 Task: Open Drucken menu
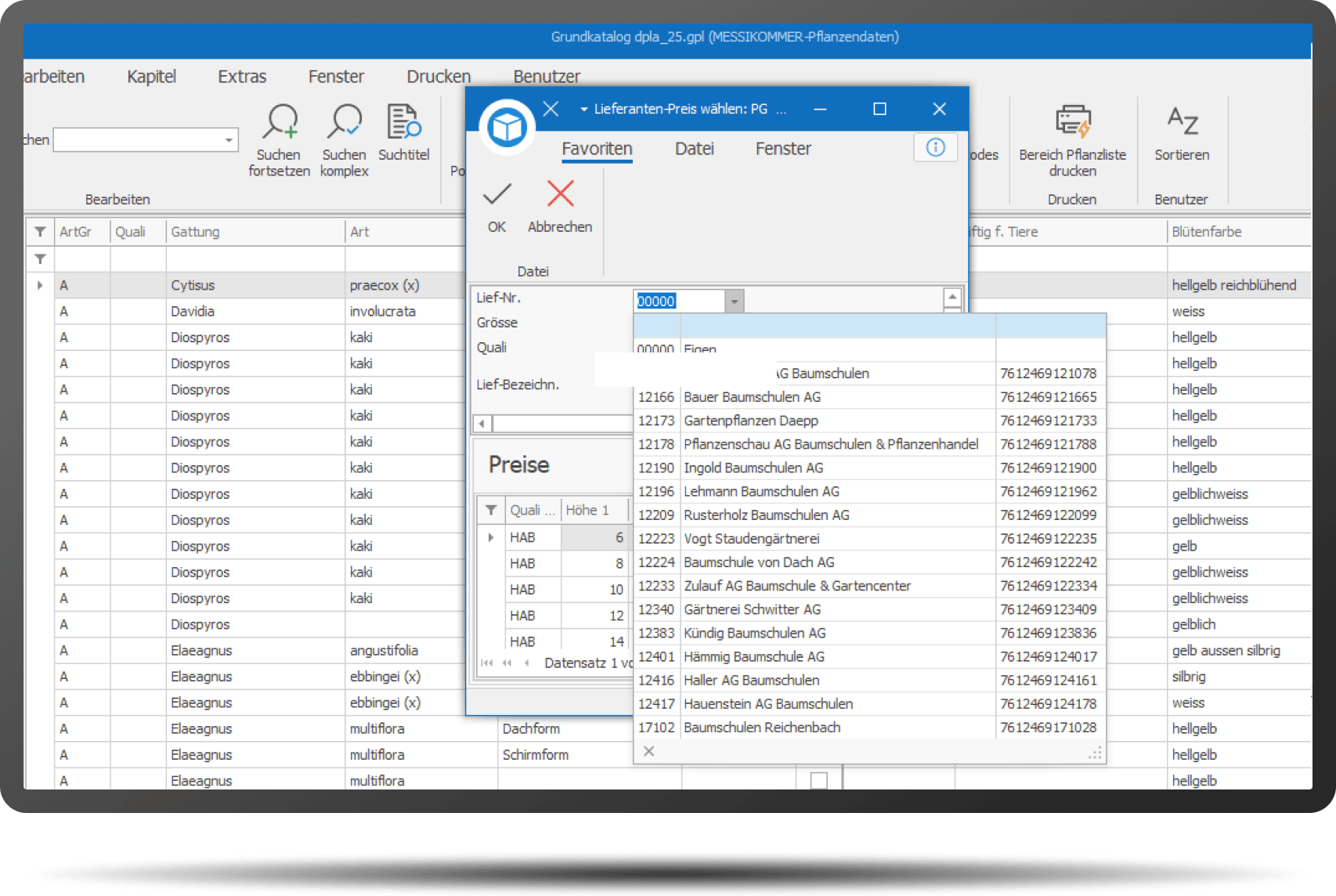point(439,77)
